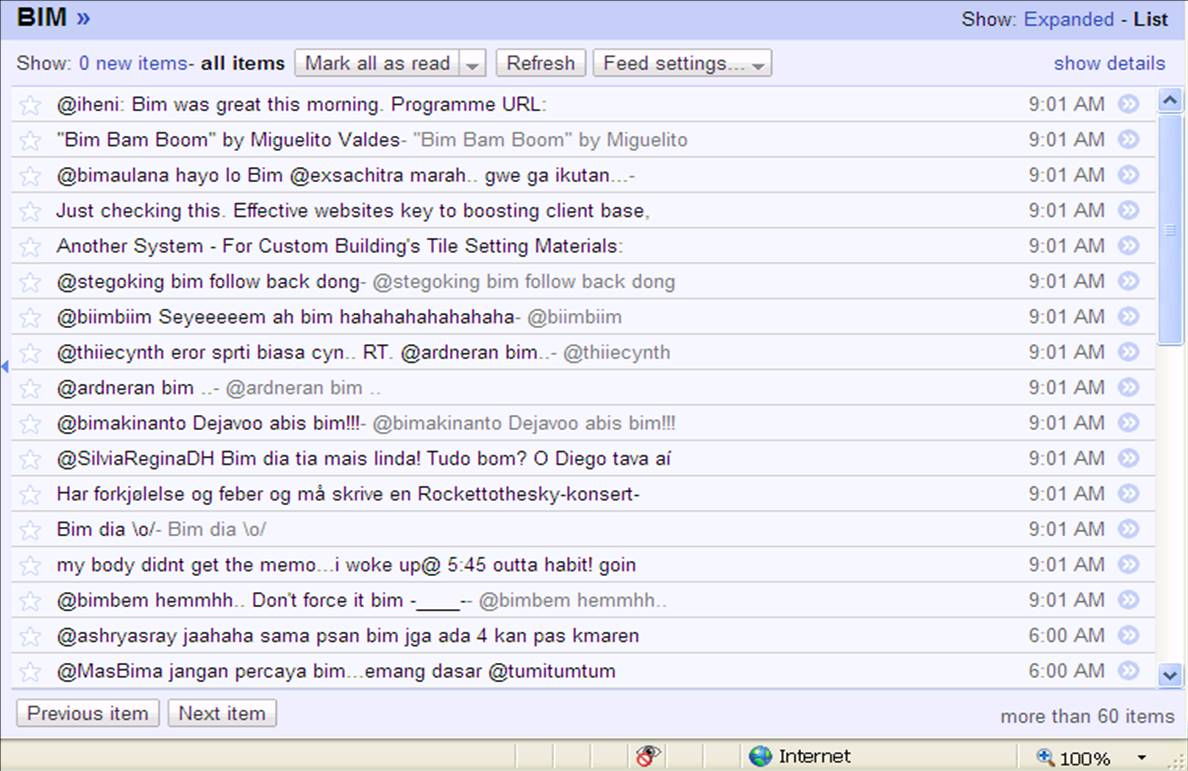Click the Mark all as read button
The width and height of the screenshot is (1188, 771).
377,64
